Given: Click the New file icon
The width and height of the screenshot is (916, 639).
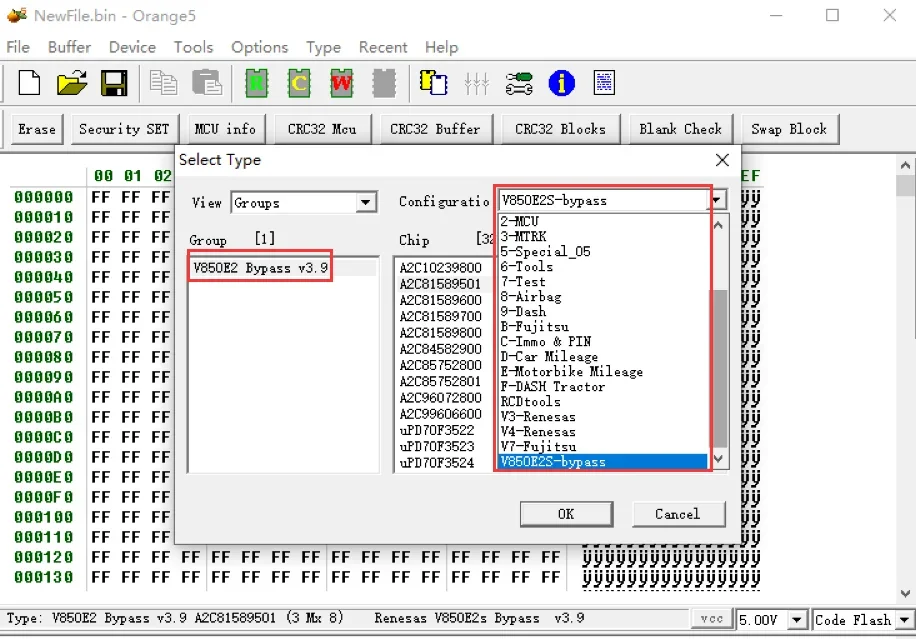Looking at the screenshot, I should [x=29, y=83].
